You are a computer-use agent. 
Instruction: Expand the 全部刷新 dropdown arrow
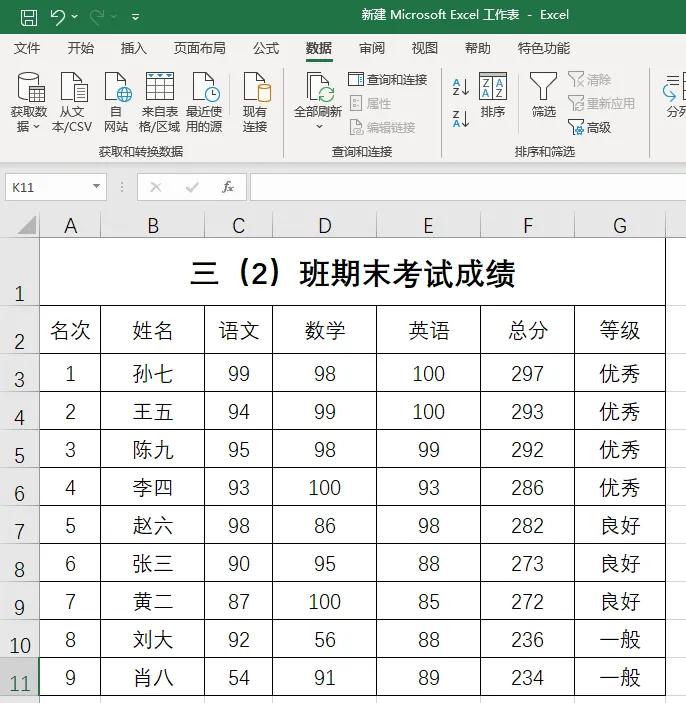(319, 126)
